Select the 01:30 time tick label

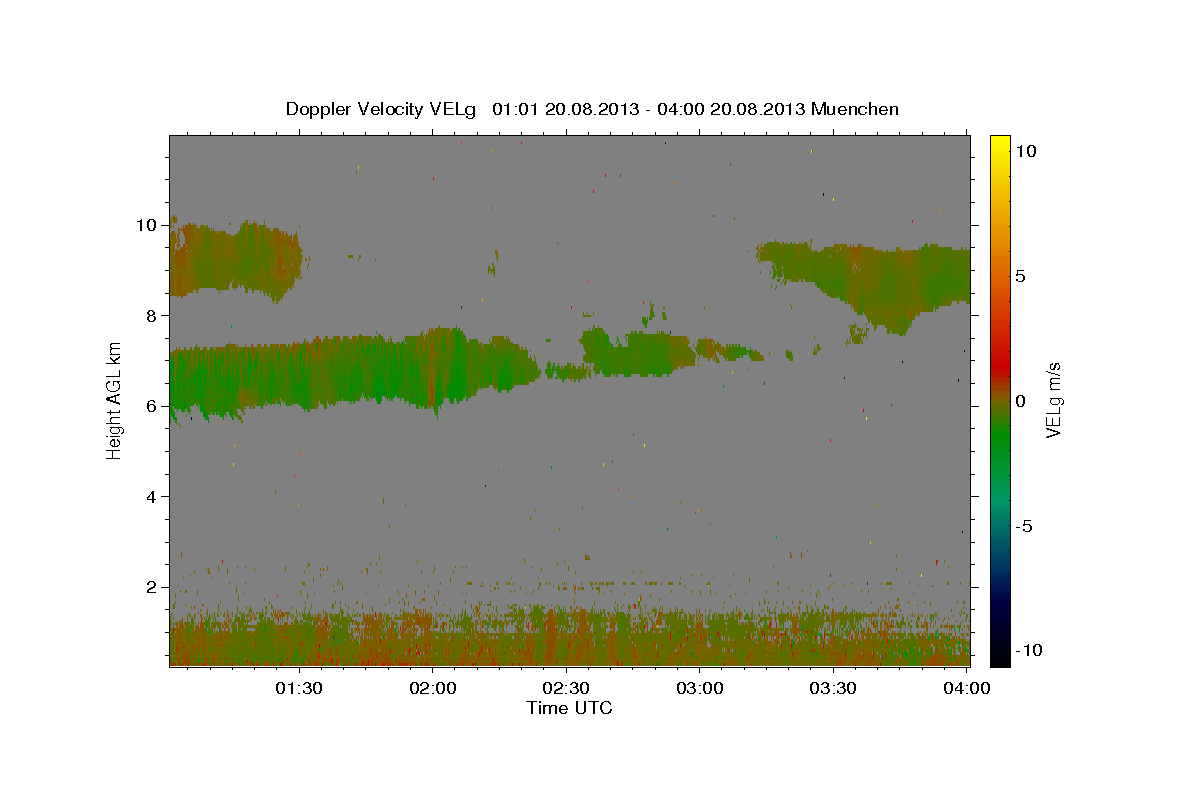tap(299, 689)
